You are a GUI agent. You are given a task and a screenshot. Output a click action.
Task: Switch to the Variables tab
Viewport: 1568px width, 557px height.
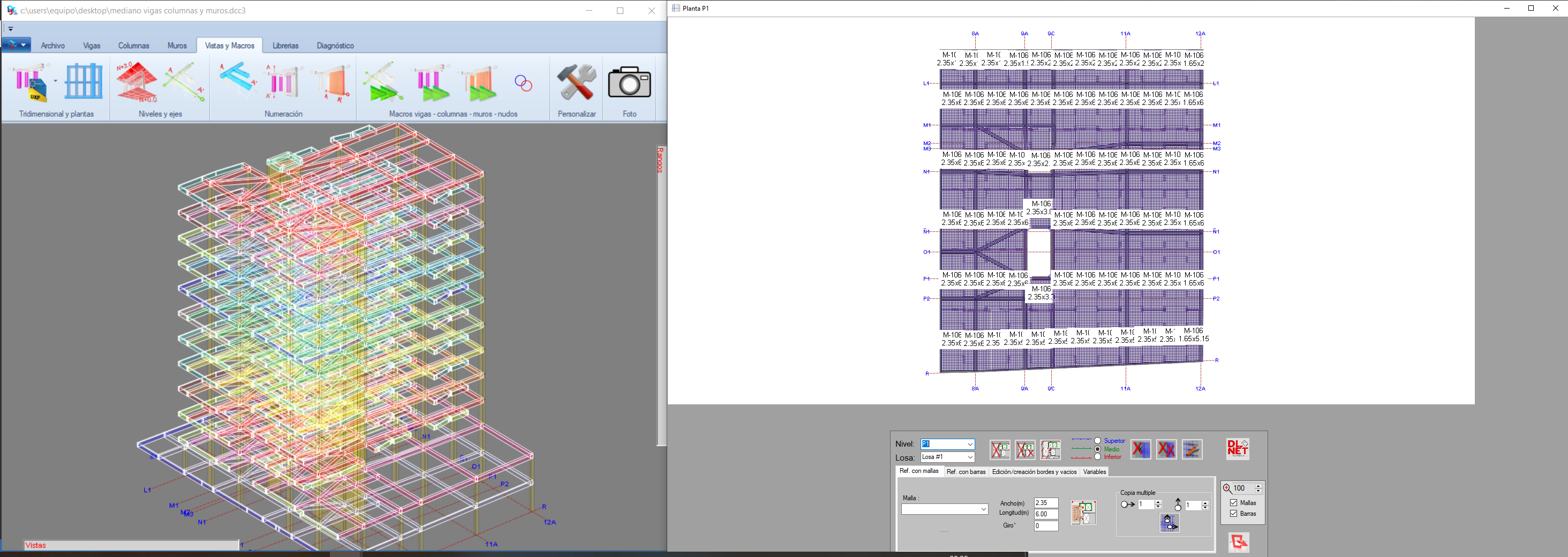[x=1094, y=472]
